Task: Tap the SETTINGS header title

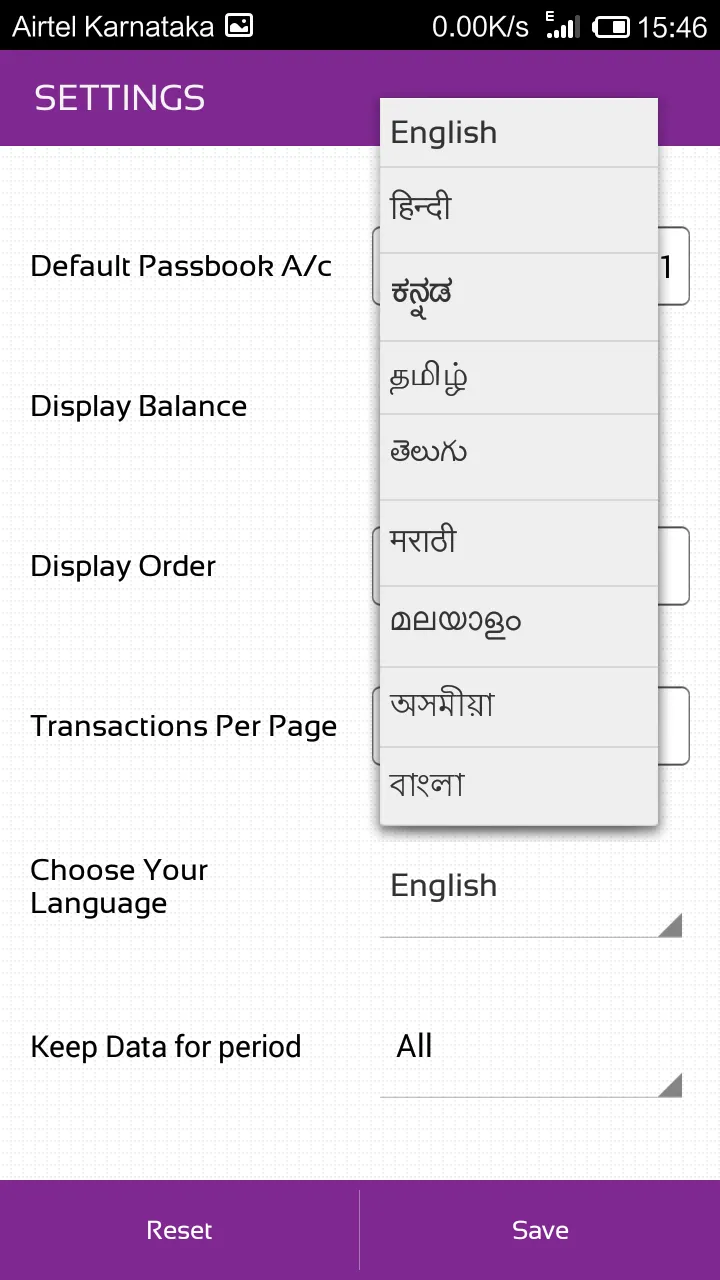Action: point(120,98)
